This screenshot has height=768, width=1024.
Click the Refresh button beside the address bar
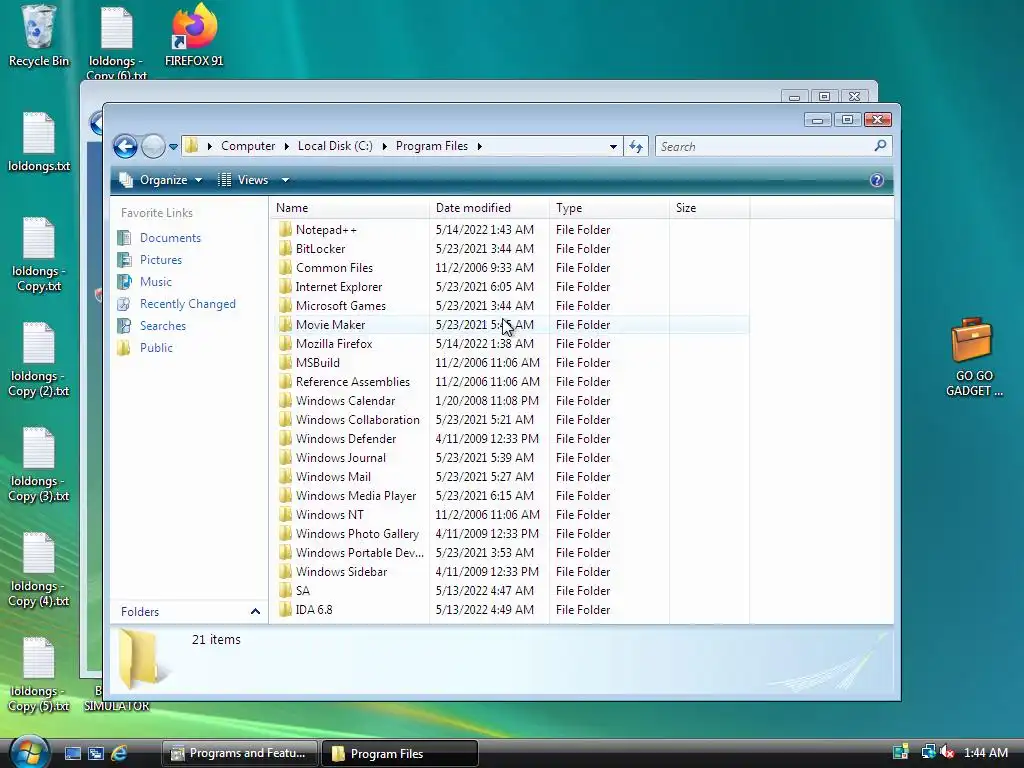click(x=636, y=146)
